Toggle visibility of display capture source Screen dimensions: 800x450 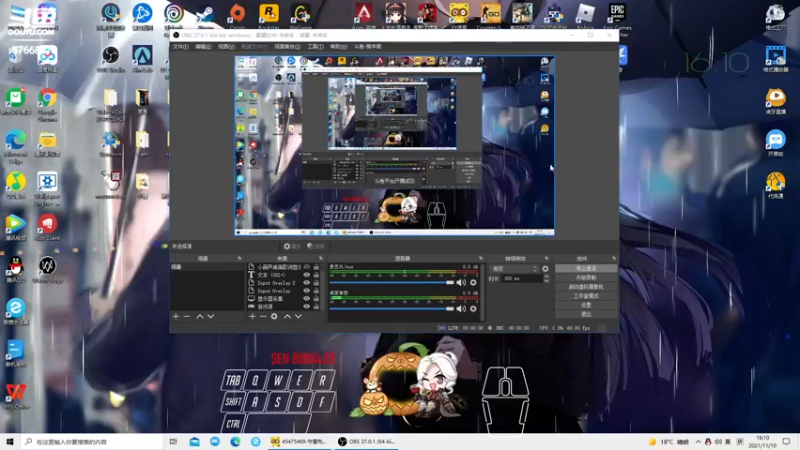tap(307, 298)
